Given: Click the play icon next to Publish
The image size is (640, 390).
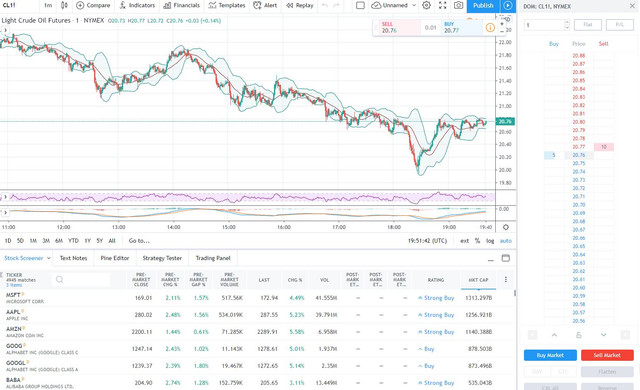Looking at the screenshot, I should (507, 5).
